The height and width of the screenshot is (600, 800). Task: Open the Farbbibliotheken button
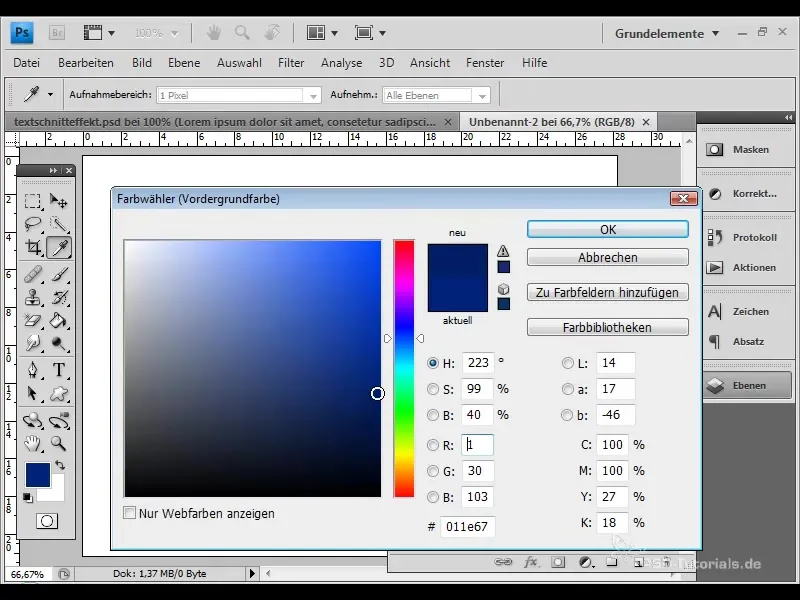608,327
